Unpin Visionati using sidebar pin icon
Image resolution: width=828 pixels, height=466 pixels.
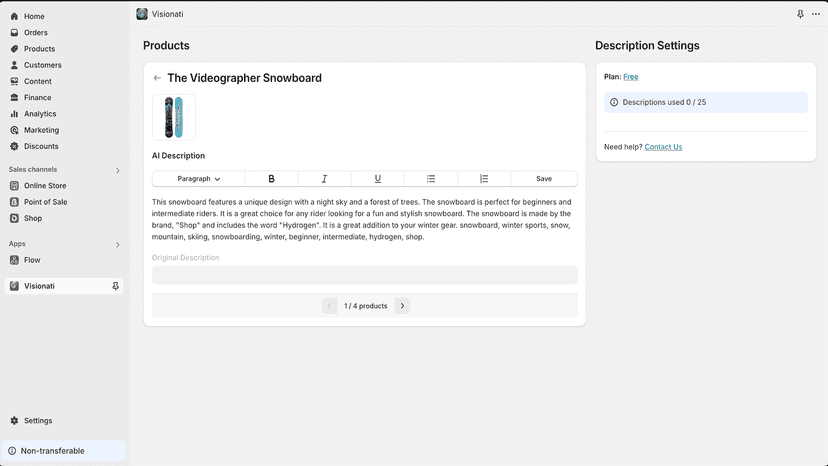tap(115, 286)
